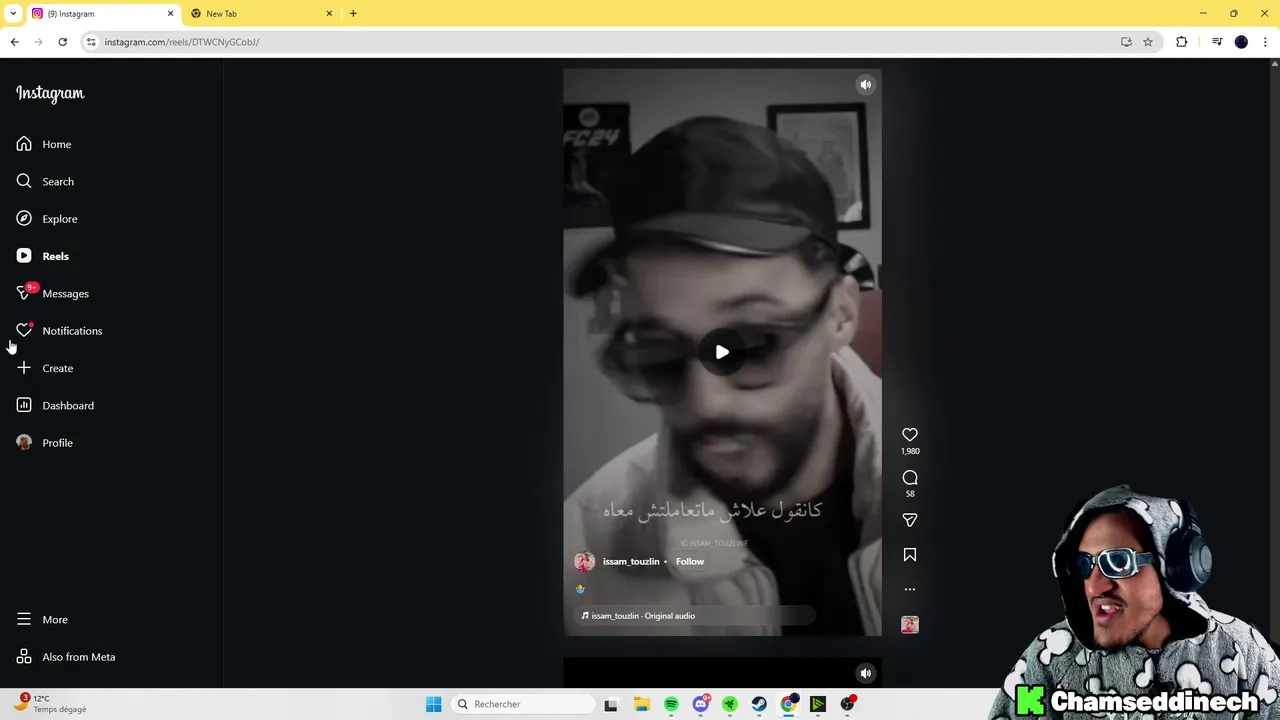Open the browser media control icon
The width and height of the screenshot is (1280, 720).
(x=1217, y=42)
